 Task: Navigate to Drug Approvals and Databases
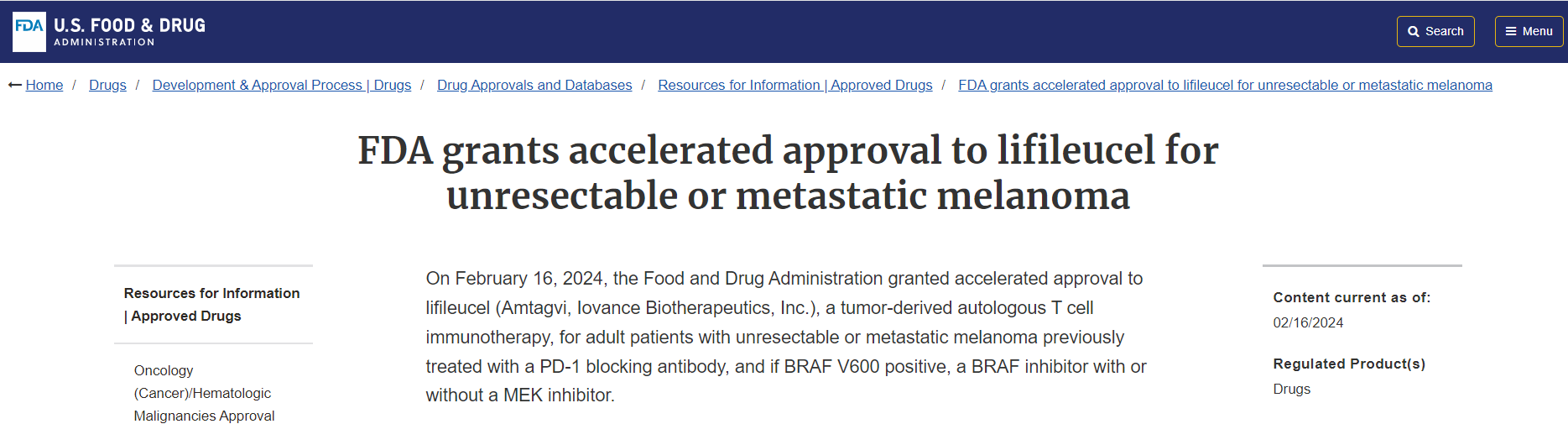pyautogui.click(x=534, y=85)
